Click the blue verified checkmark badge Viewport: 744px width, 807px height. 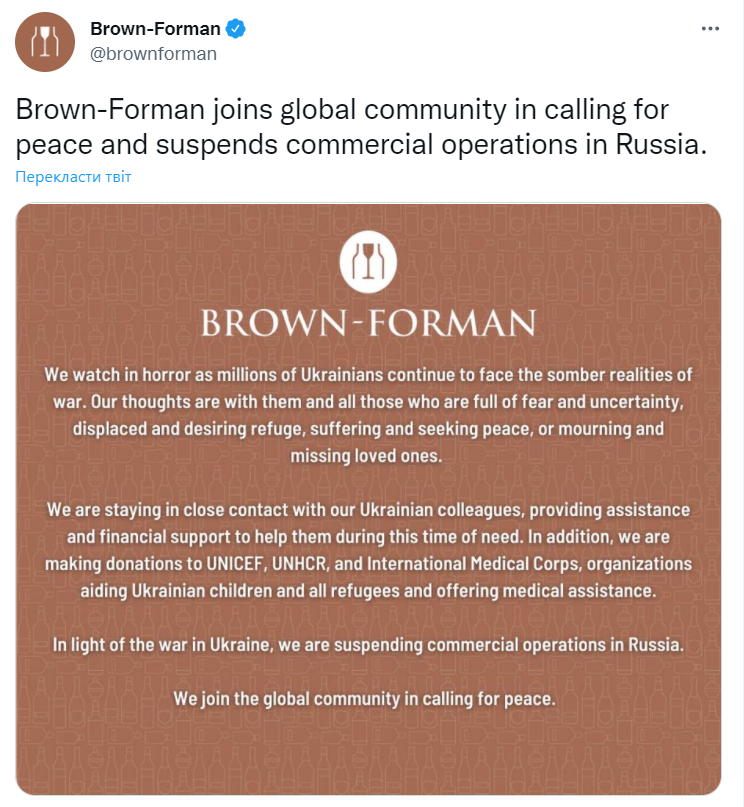click(x=236, y=29)
